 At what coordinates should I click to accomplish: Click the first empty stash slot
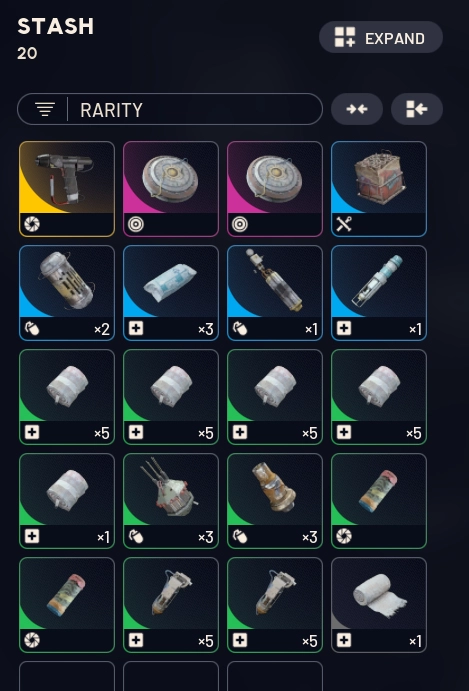tap(67, 676)
